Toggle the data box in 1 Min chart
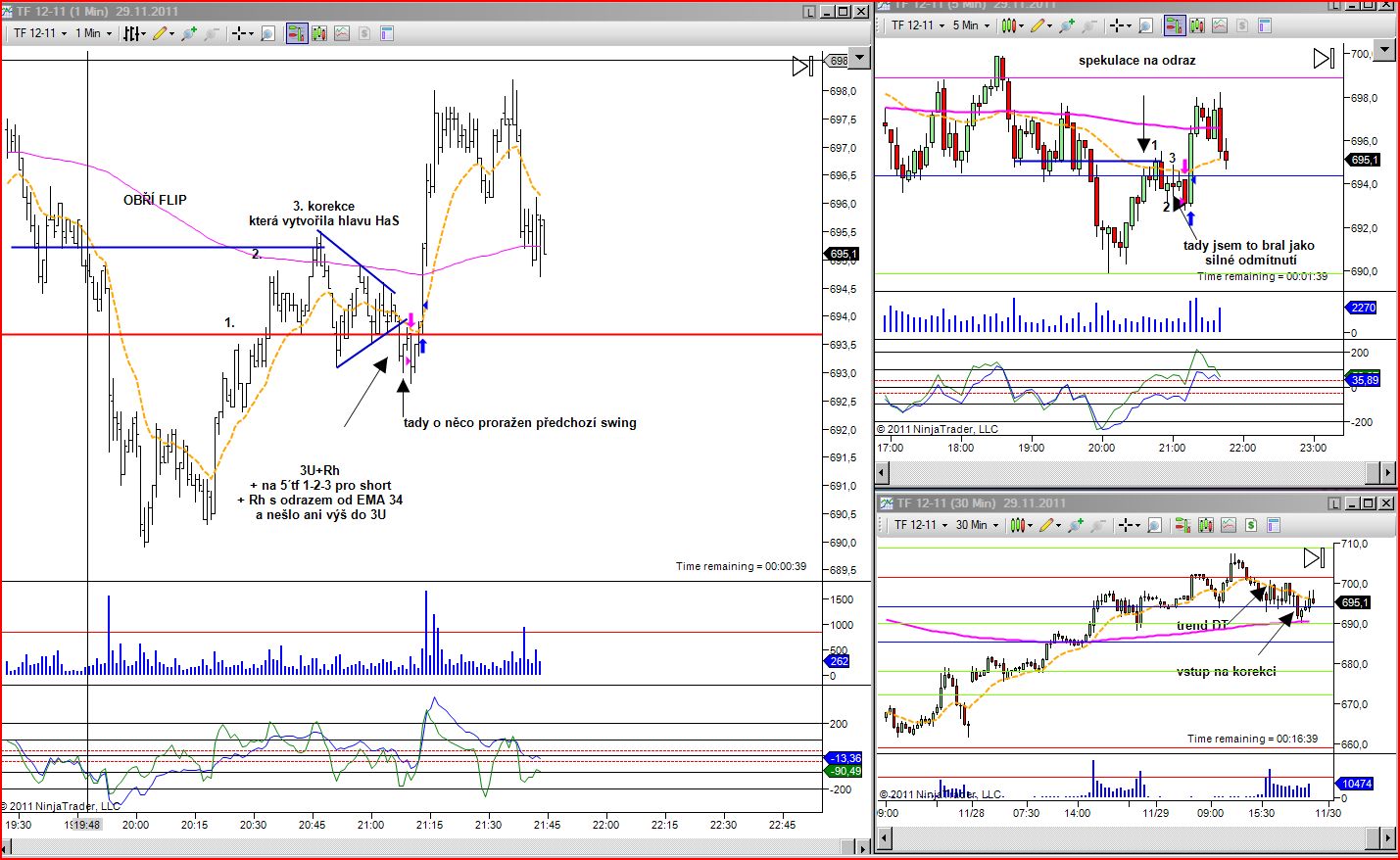 tap(268, 33)
